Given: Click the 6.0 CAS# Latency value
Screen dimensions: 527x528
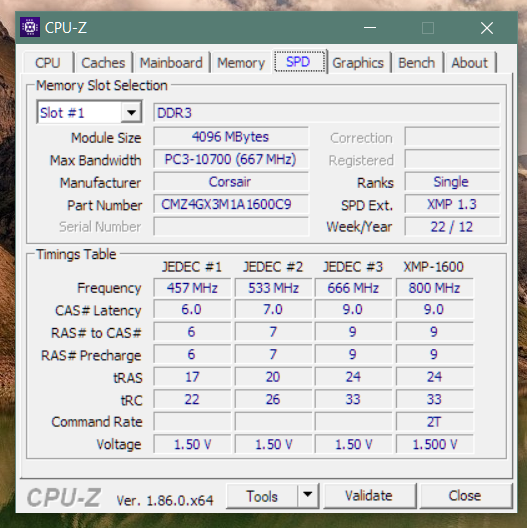Looking at the screenshot, I should tap(192, 309).
